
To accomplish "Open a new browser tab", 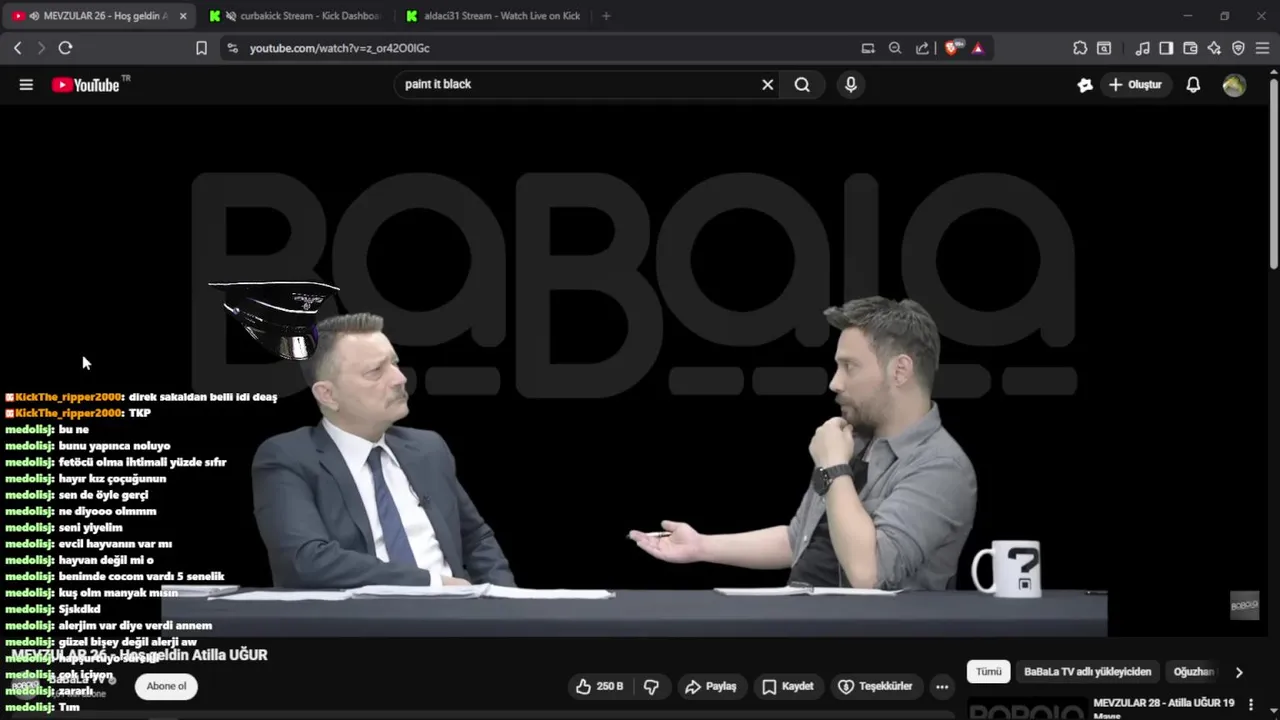I will pyautogui.click(x=606, y=16).
